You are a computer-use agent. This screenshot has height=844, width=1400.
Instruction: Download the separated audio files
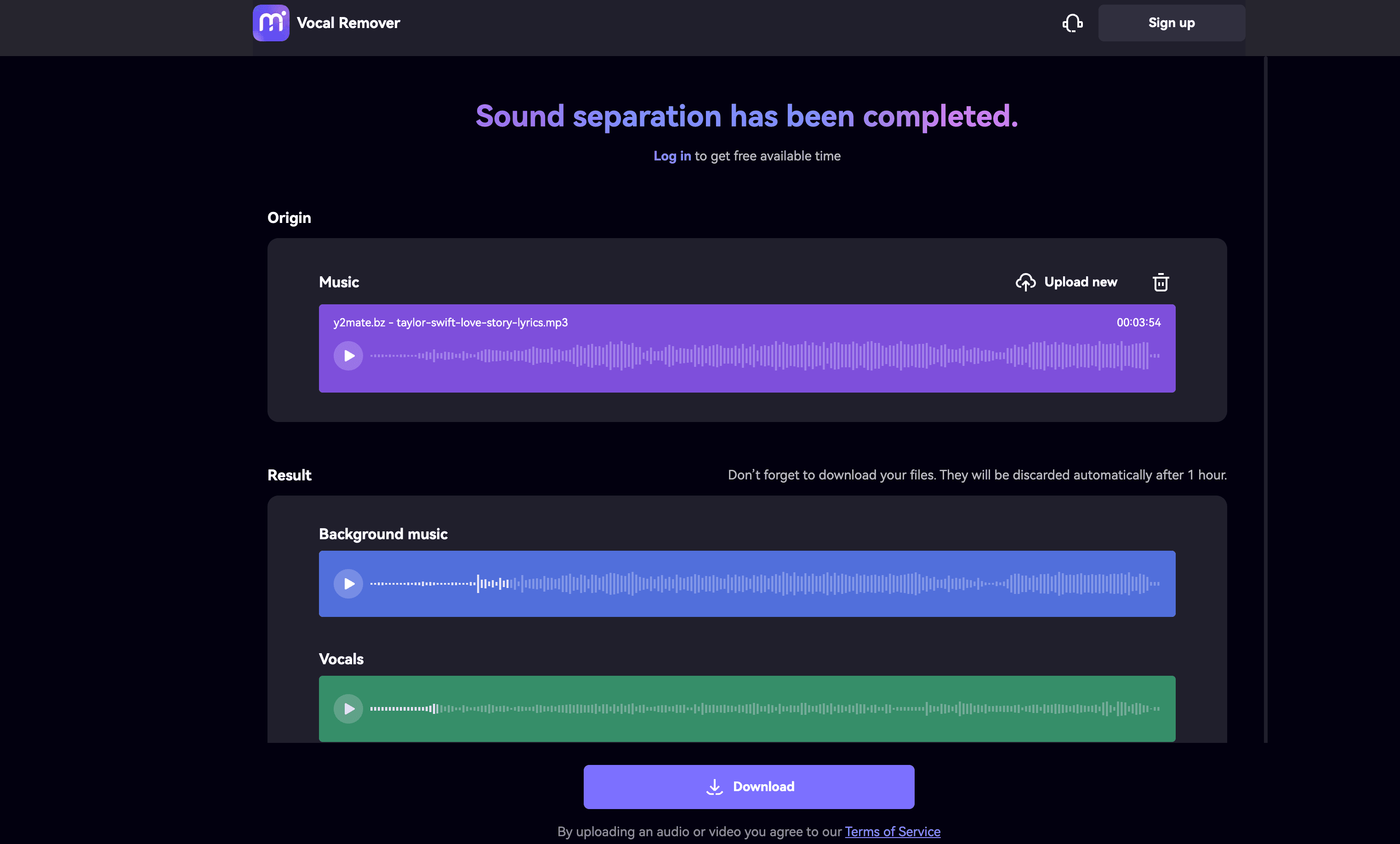(x=748, y=787)
